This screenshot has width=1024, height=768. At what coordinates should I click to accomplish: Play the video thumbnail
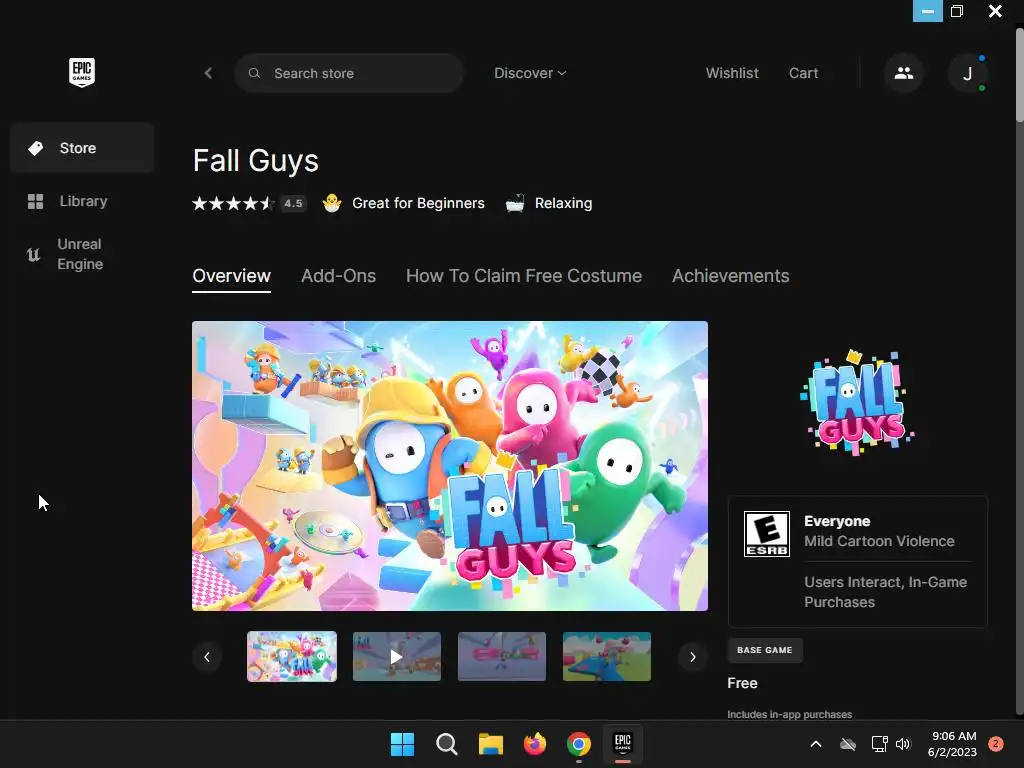point(396,656)
